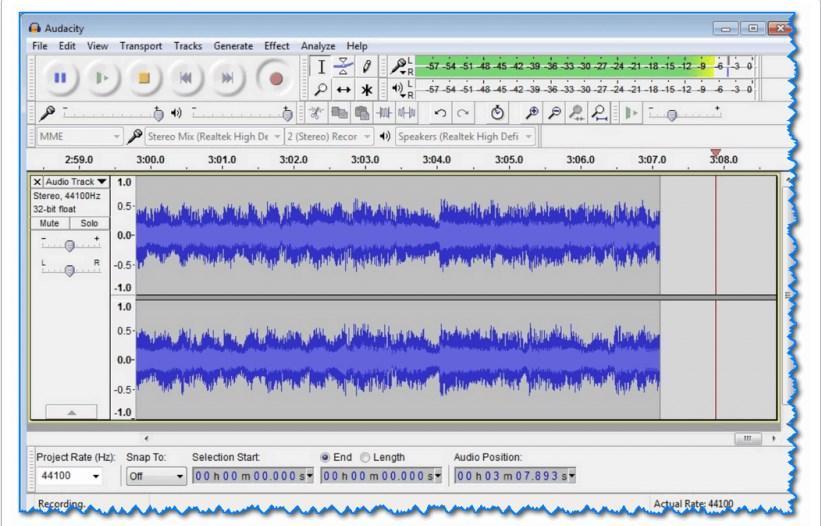Click the recording volume slider knob
Viewport: 821px width, 526px height.
[x=159, y=114]
